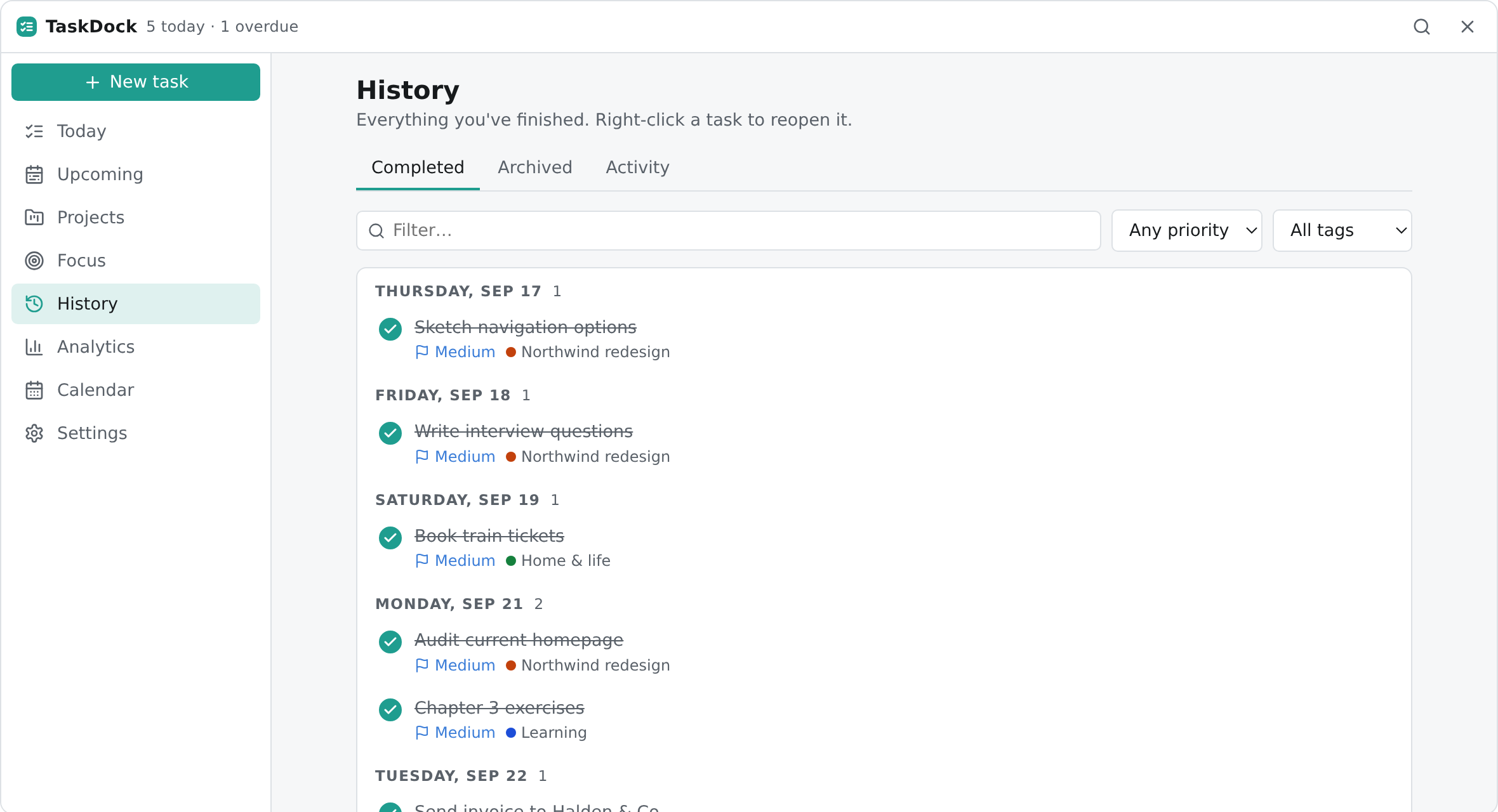Click the Audit current homepage title
Viewport: 1498px width, 812px height.
pyautogui.click(x=519, y=640)
